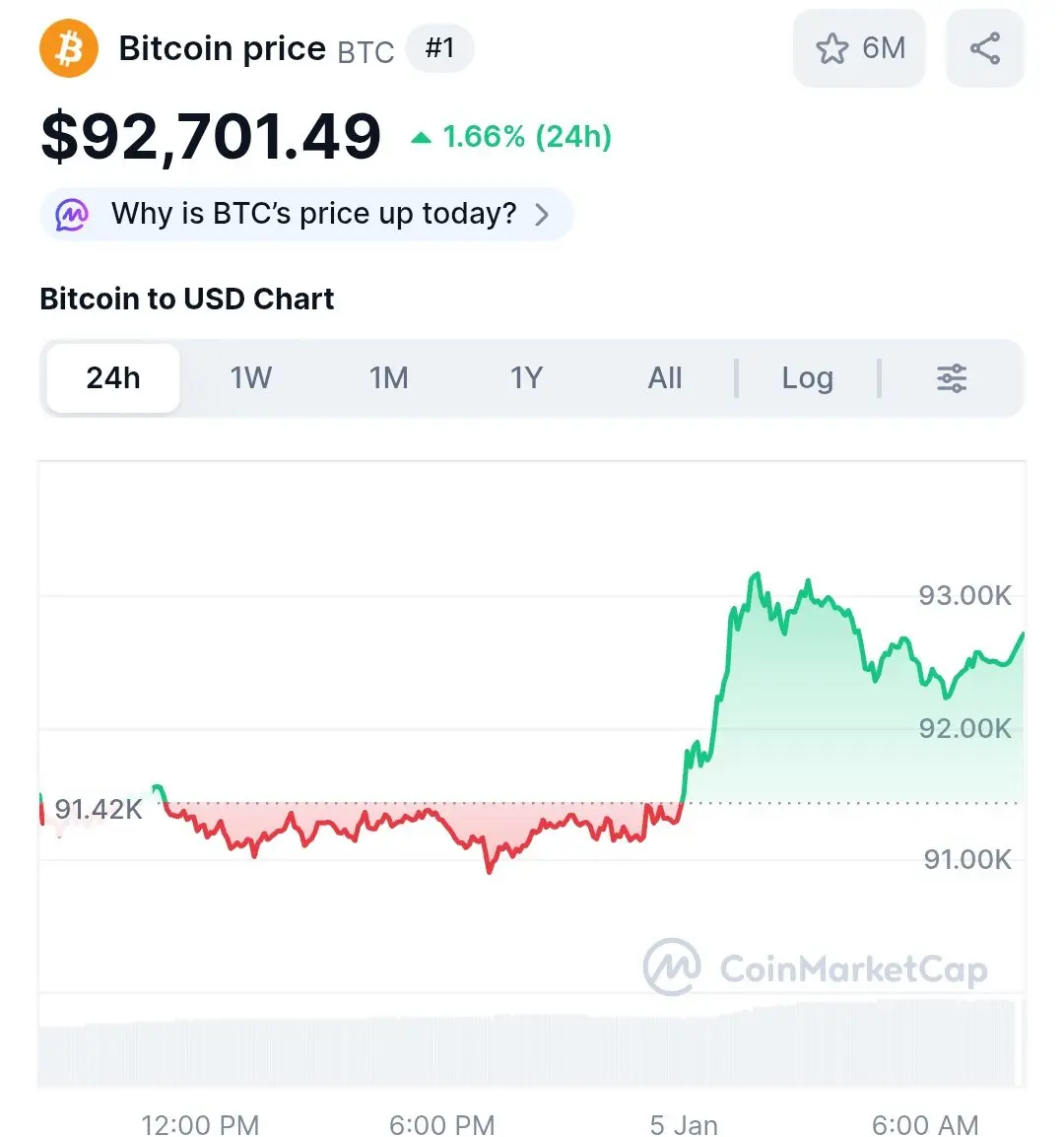Viewport: 1064px width, 1137px height.
Task: Click the 91.42K opening price label
Action: pos(99,810)
